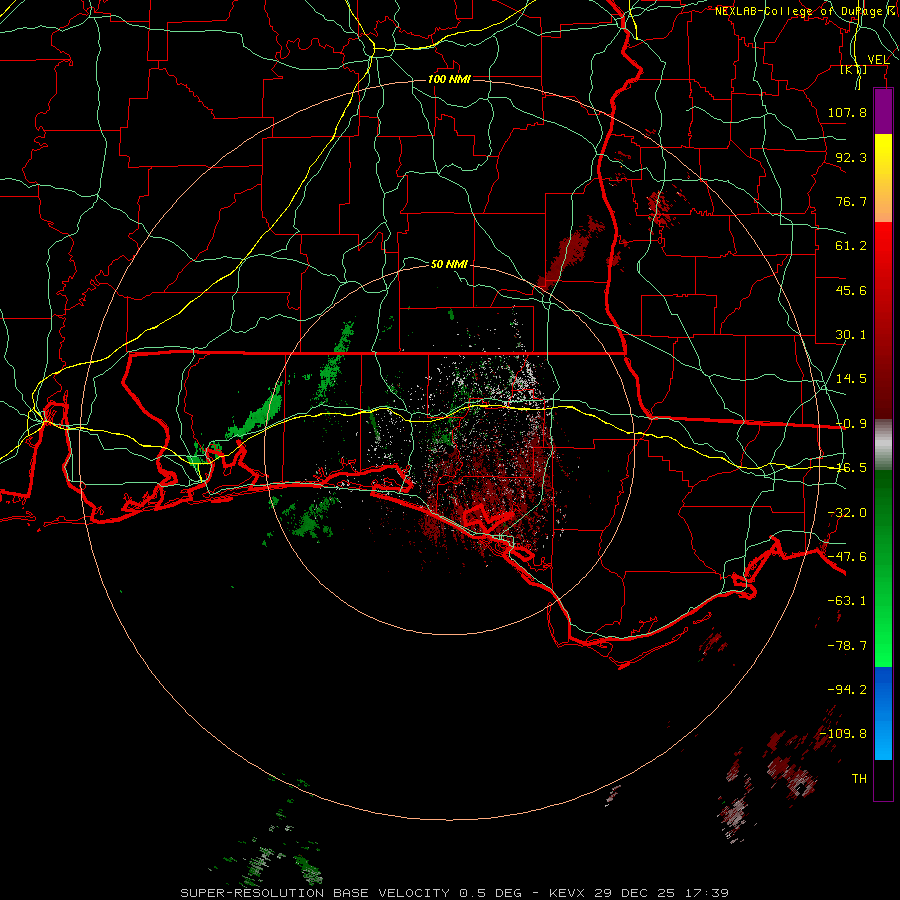This screenshot has height=900, width=900.
Task: Pick the green segment of velocity scale
Action: tap(883, 568)
